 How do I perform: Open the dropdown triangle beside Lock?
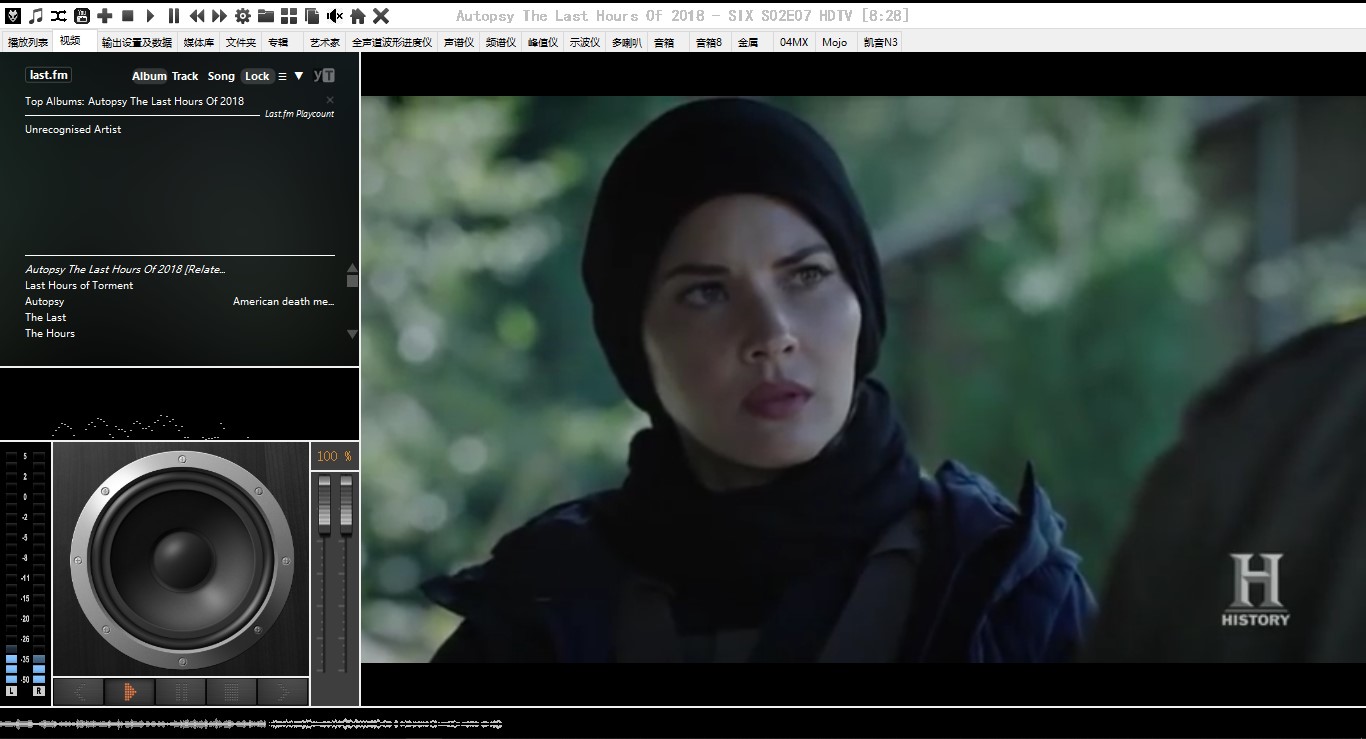pos(299,76)
